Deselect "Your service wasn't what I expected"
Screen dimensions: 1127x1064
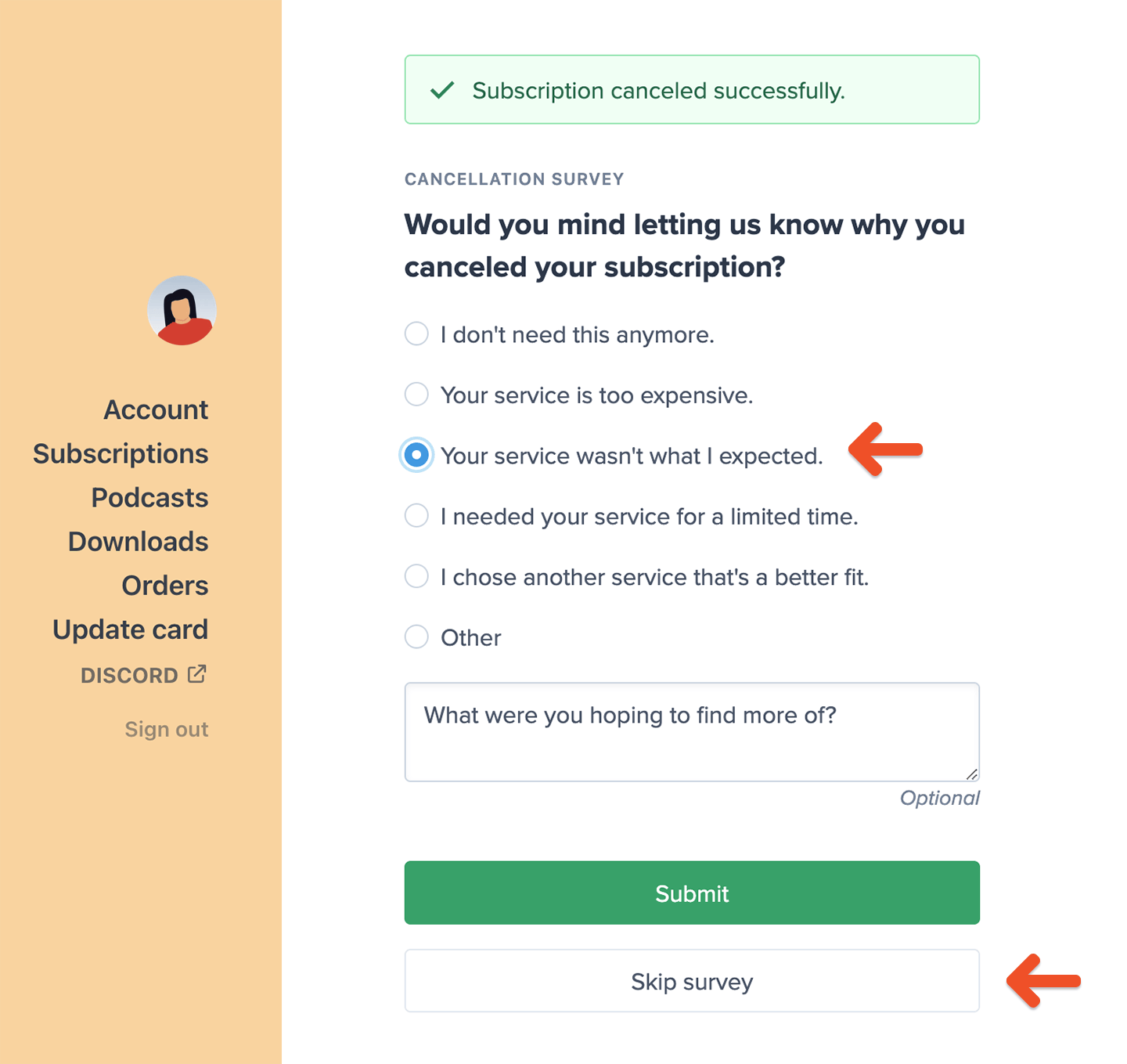(416, 454)
